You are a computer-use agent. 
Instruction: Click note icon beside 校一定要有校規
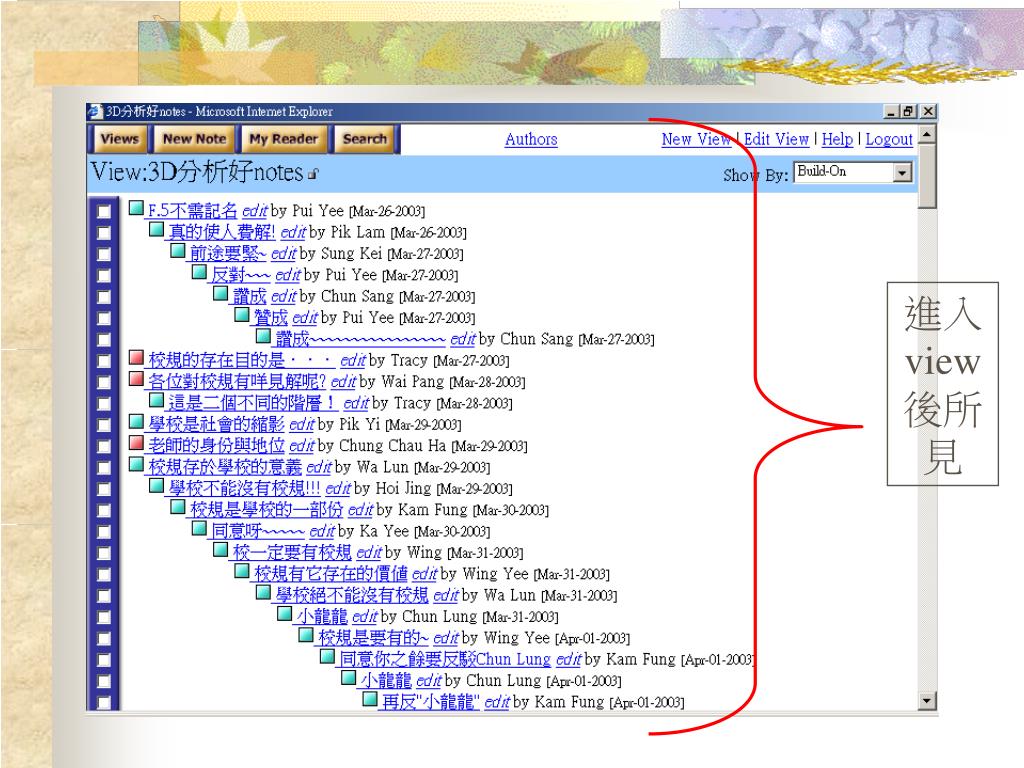coord(221,551)
